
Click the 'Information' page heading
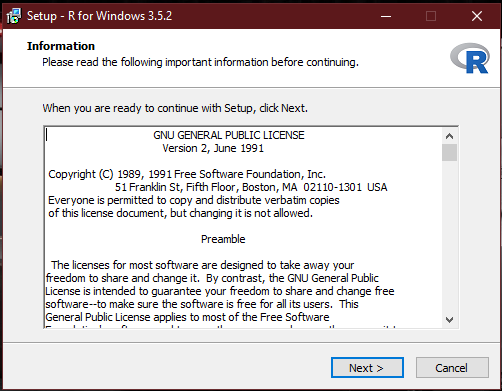(61, 46)
